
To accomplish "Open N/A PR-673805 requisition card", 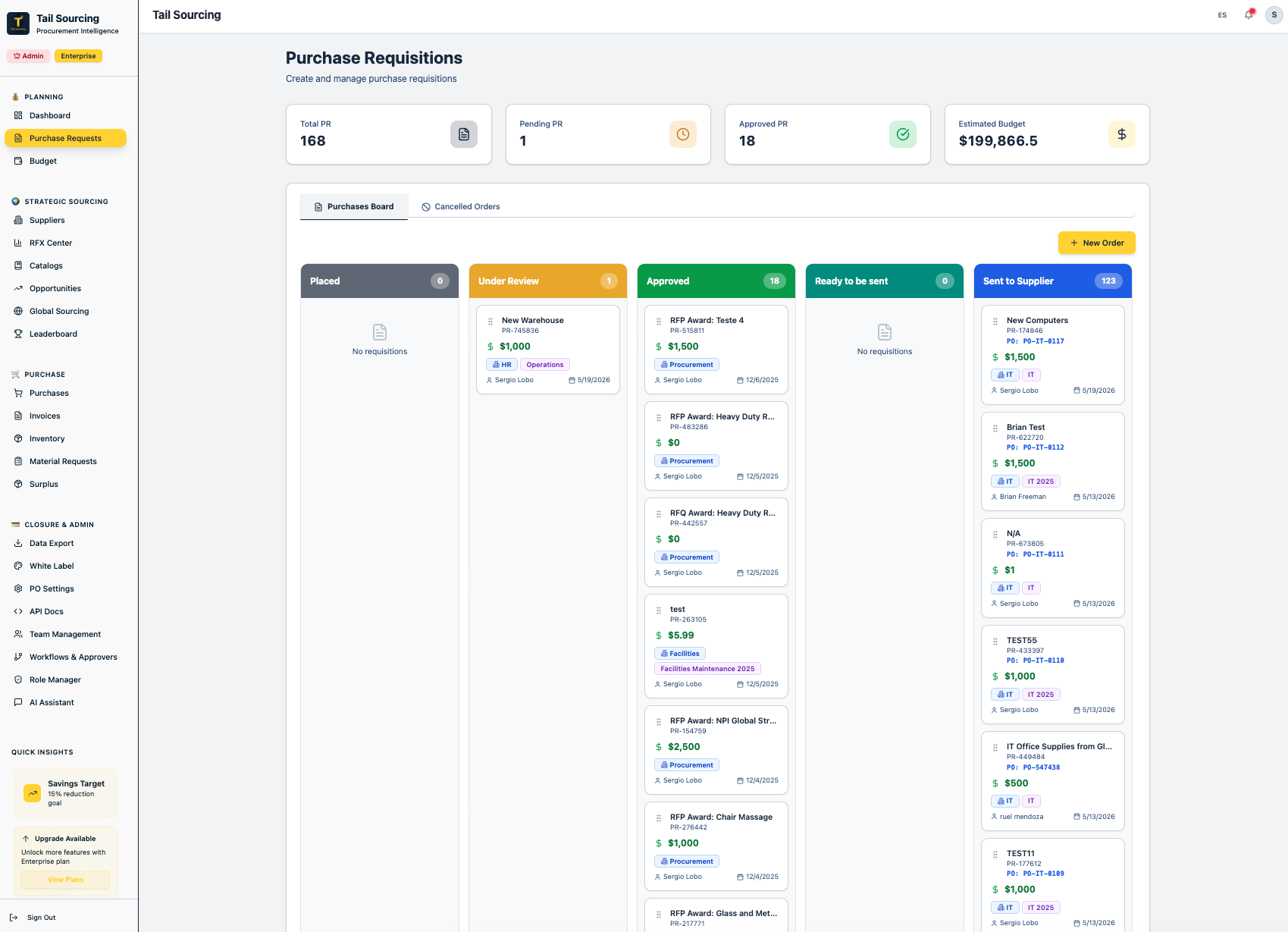I will pyautogui.click(x=1053, y=568).
